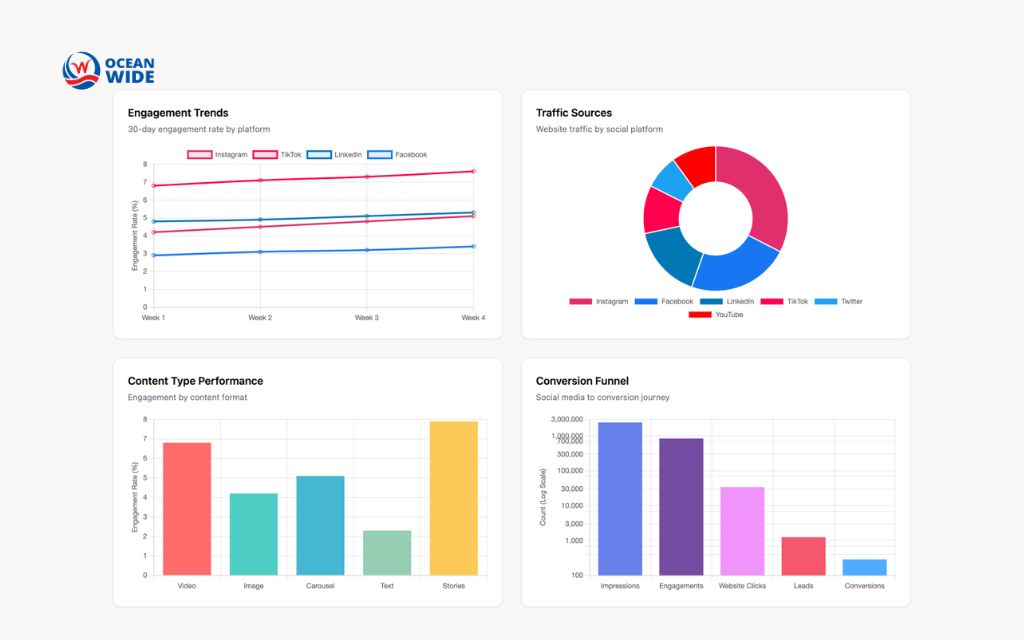Click the top line's Week 4 data point
The width and height of the screenshot is (1024, 640).
(473, 171)
